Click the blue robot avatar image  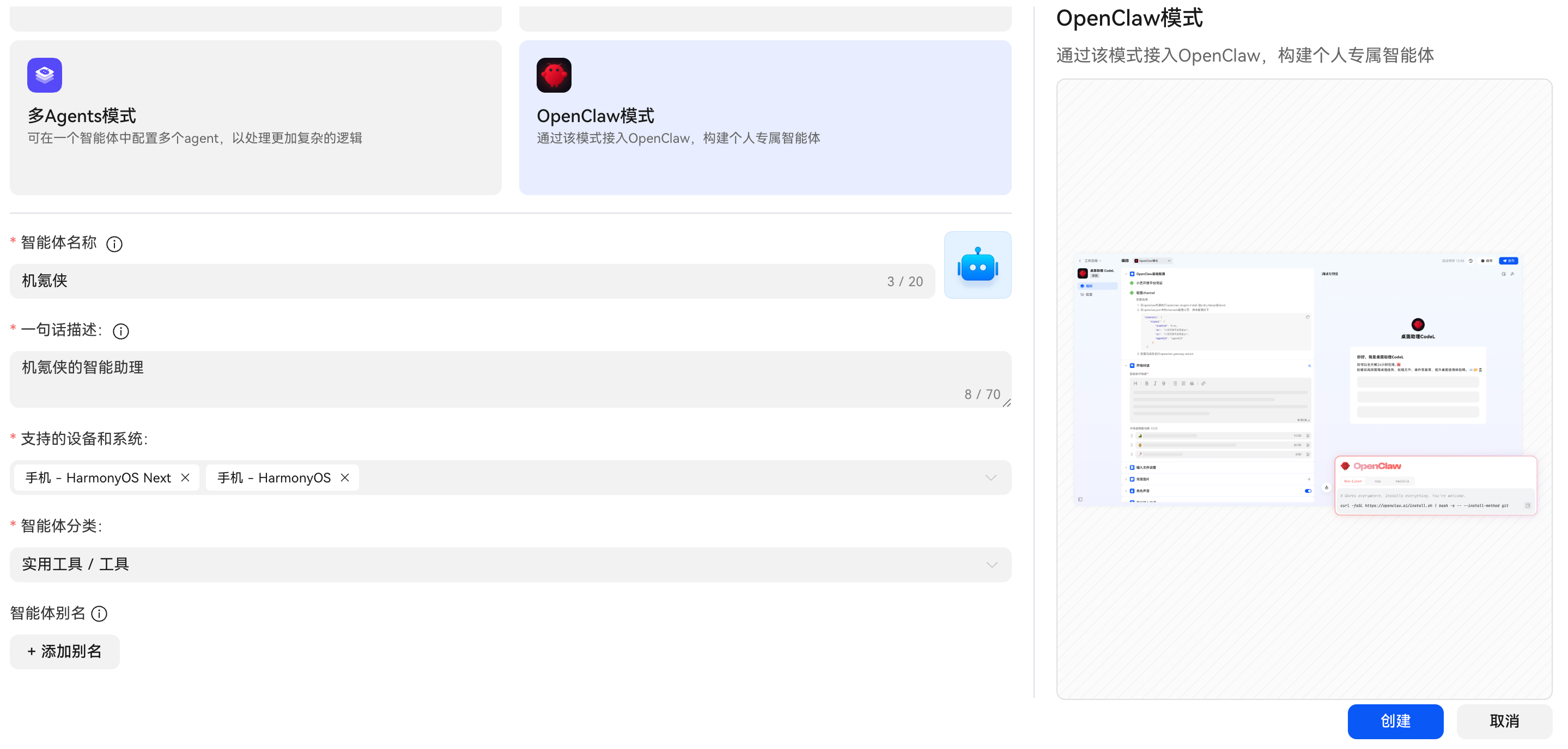977,265
